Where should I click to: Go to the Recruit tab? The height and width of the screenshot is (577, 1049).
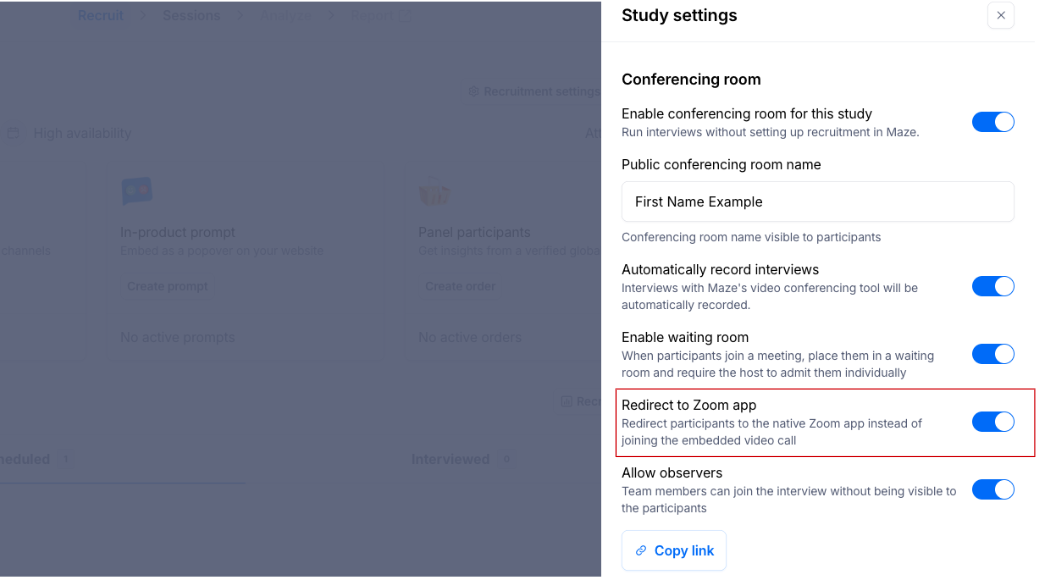click(101, 16)
